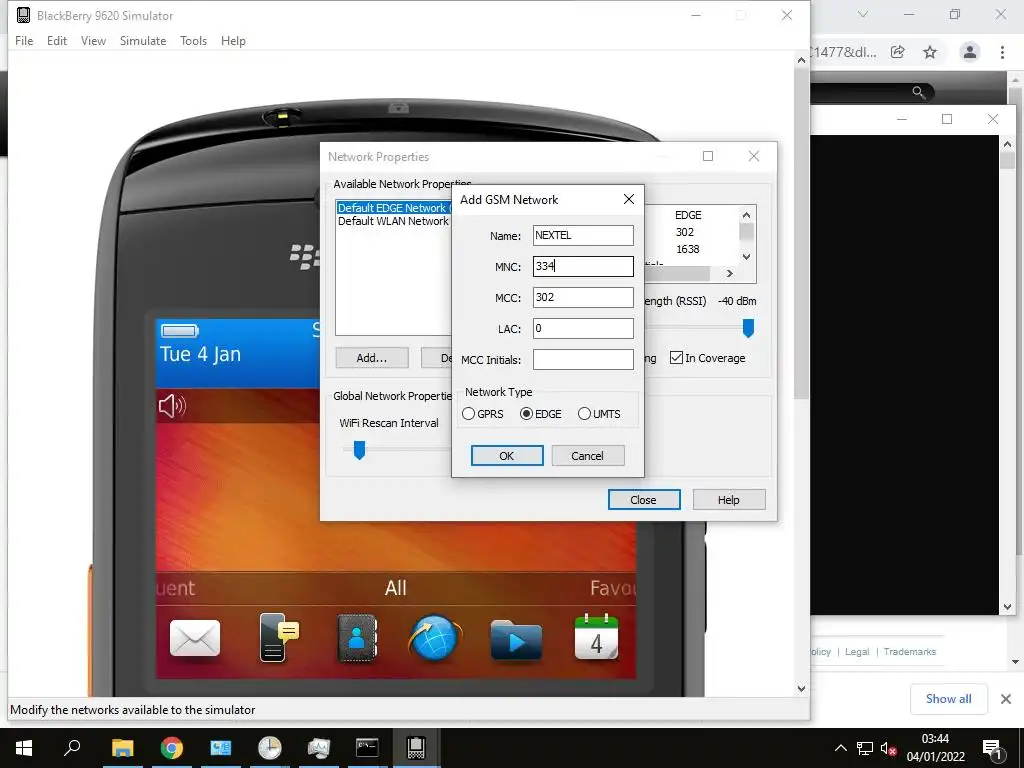Select the UMTS network type

click(599, 414)
